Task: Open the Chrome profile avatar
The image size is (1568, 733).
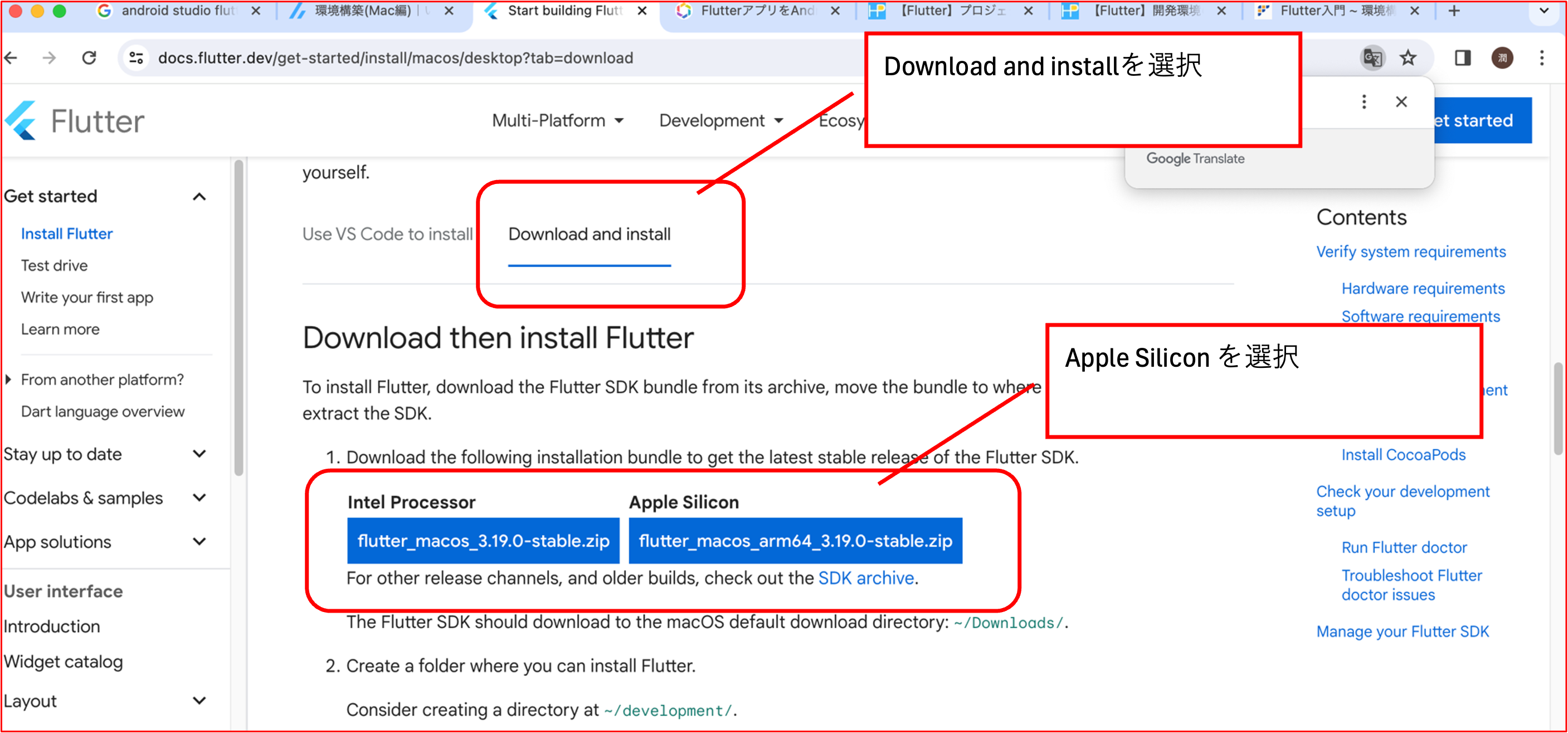Action: pos(1502,58)
